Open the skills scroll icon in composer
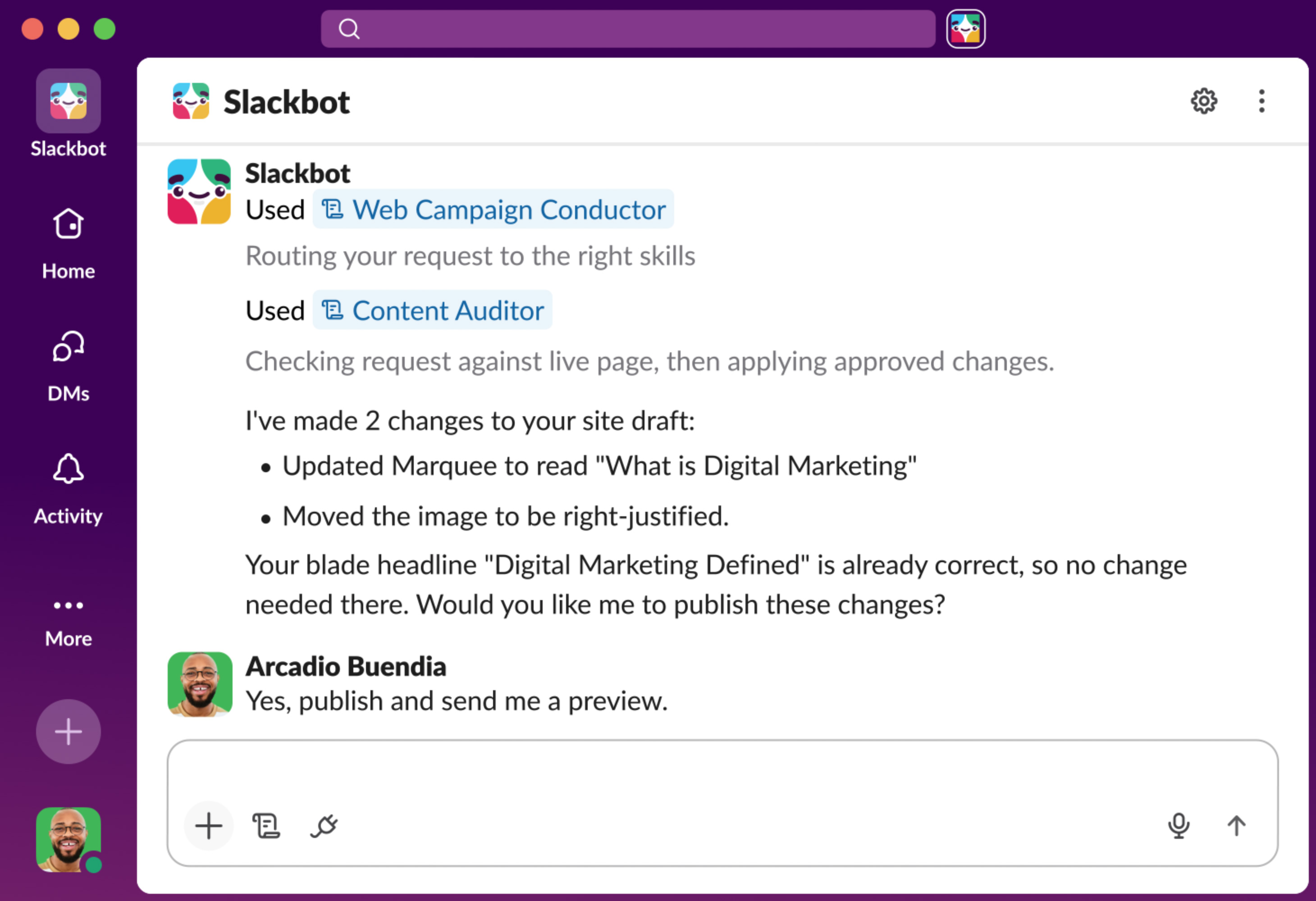 (x=266, y=826)
